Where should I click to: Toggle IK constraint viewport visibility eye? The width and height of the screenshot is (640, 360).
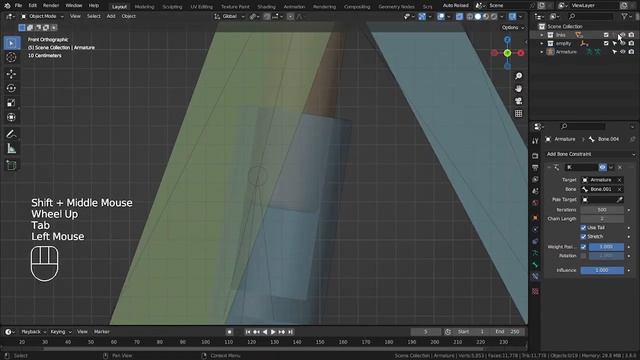(602, 167)
